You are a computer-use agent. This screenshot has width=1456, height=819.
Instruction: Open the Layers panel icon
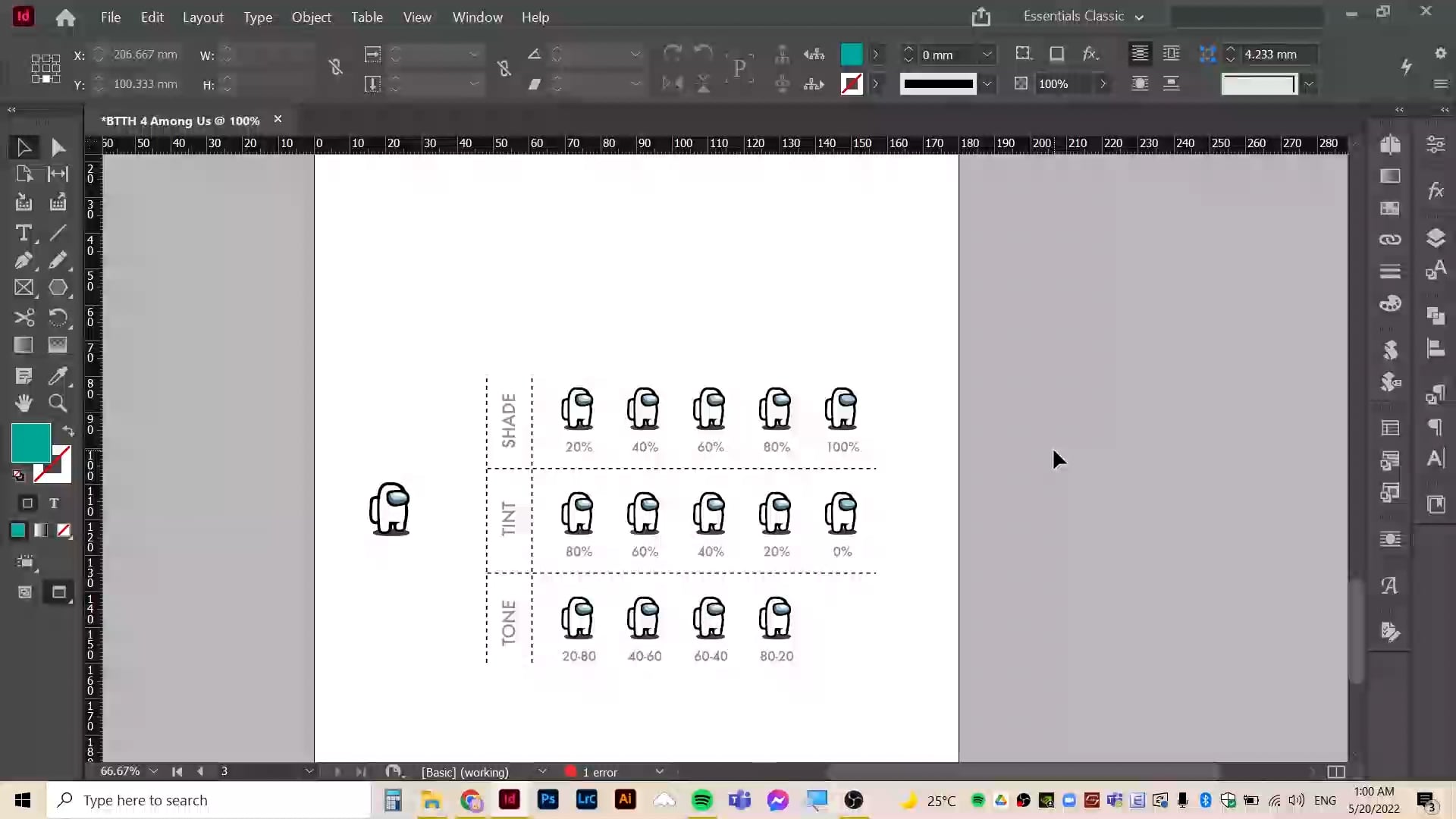coord(1436,238)
